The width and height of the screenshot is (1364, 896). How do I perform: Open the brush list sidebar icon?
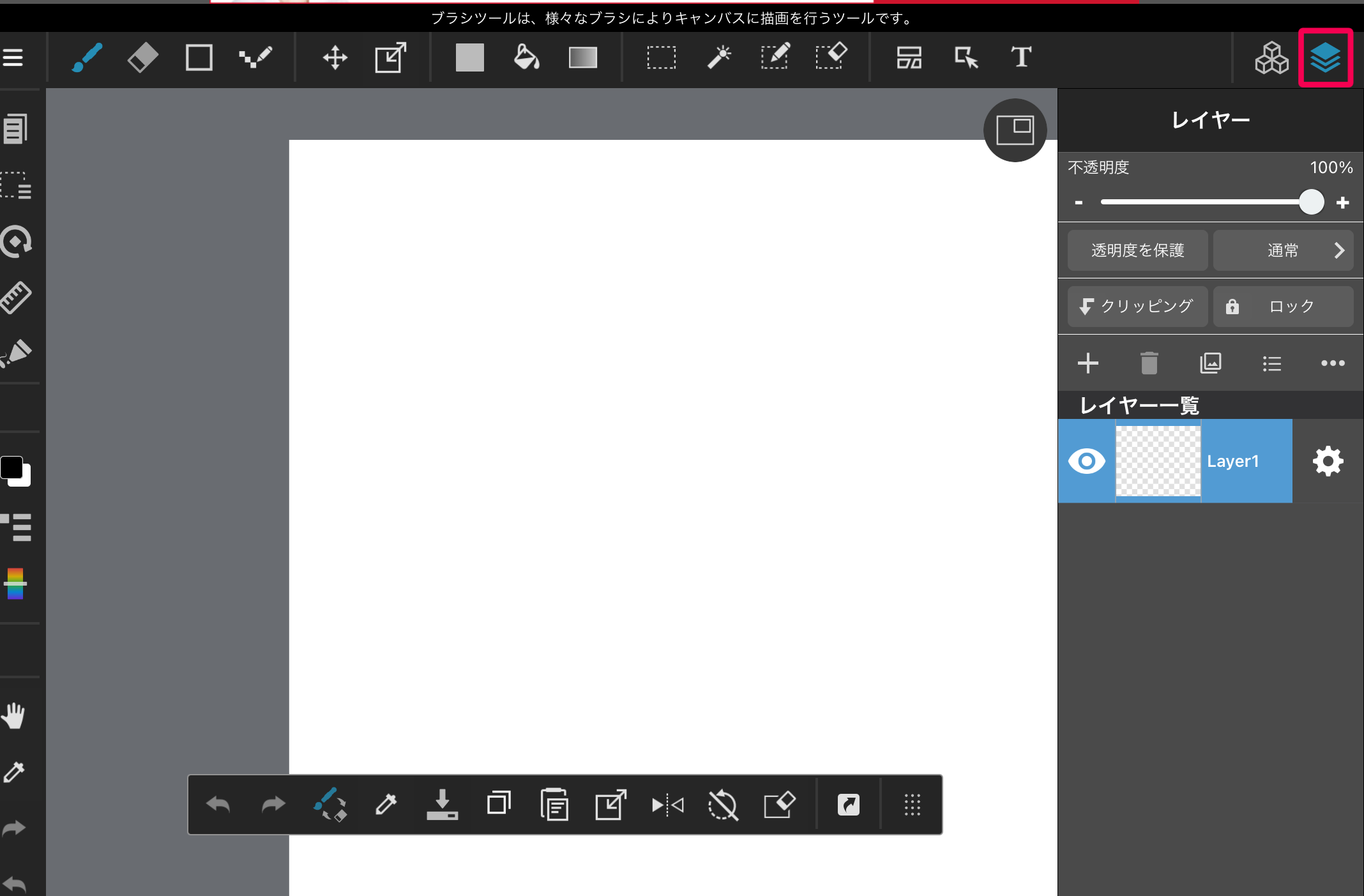[x=15, y=528]
